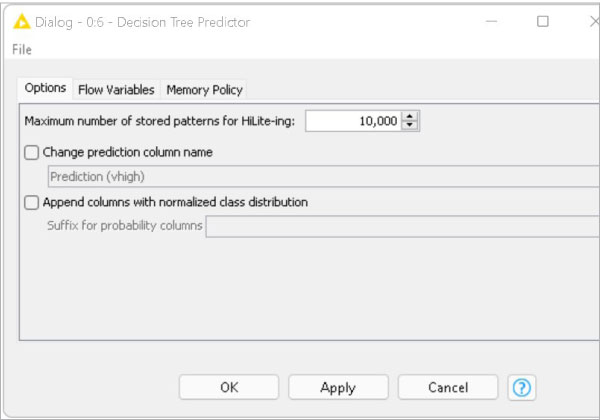Open the Memory Policy tab
Viewport: 600px width, 420px height.
204,89
